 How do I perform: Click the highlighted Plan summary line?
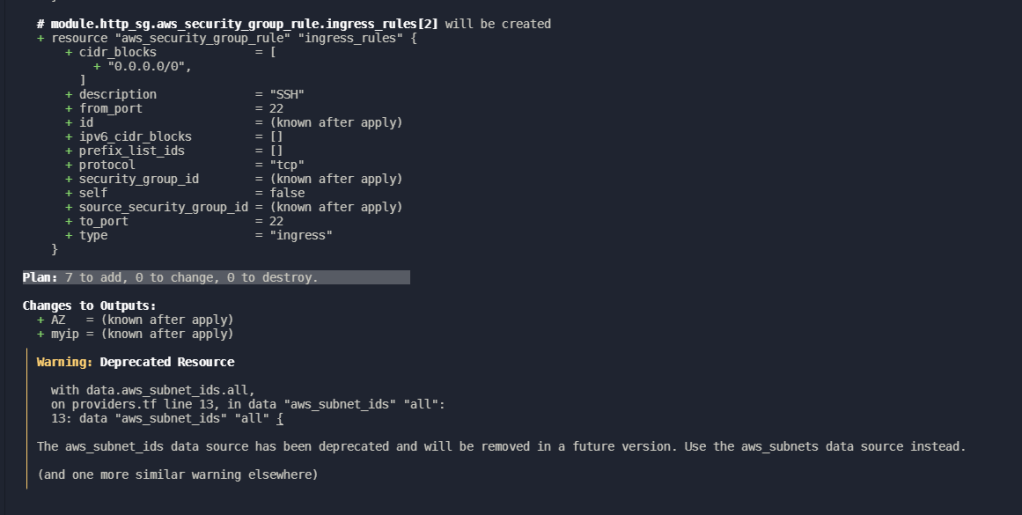point(216,277)
